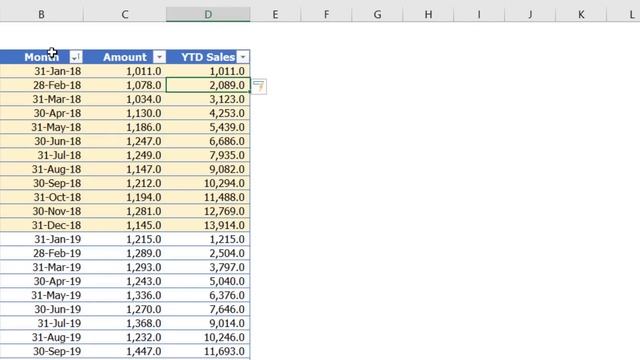Select the YTD Sales cell 13,914.0
The width and height of the screenshot is (640, 360).
point(208,225)
